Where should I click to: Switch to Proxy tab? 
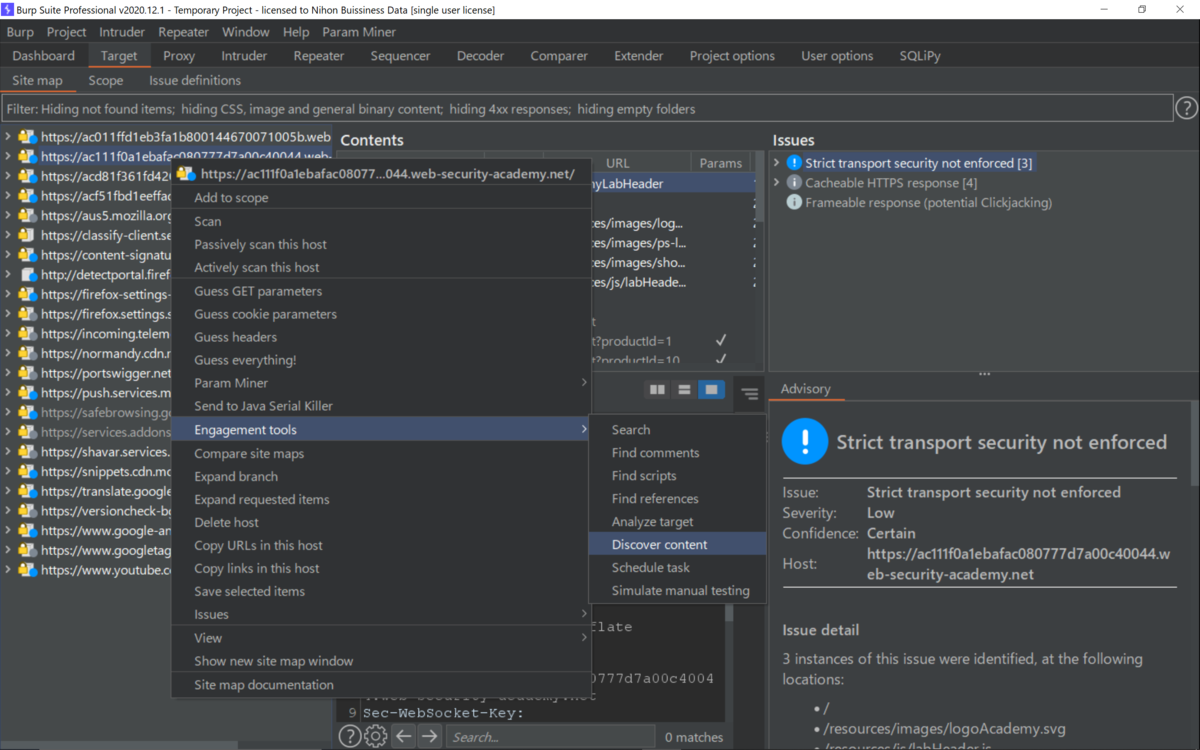click(x=179, y=56)
